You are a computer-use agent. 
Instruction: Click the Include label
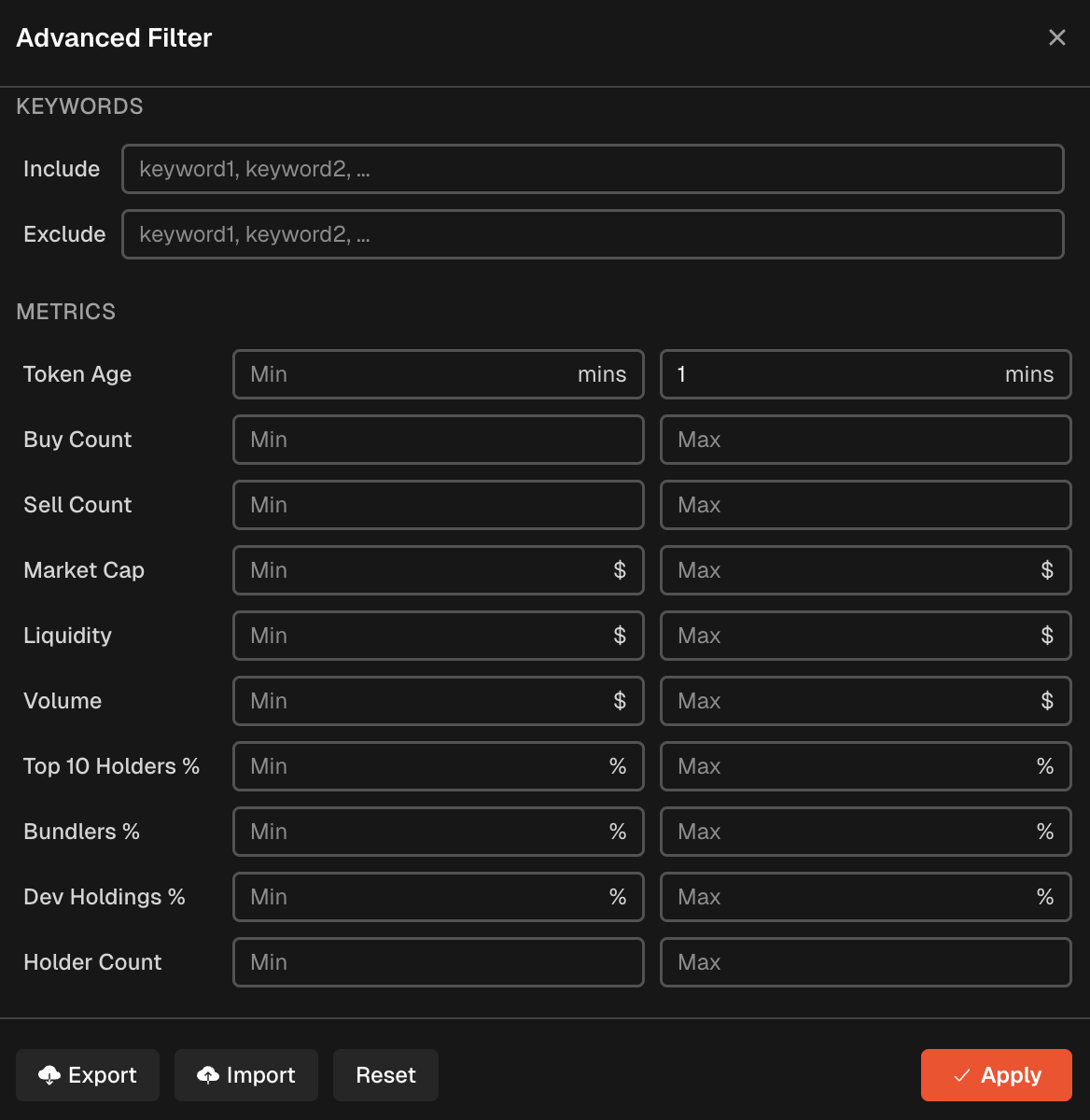(x=62, y=169)
